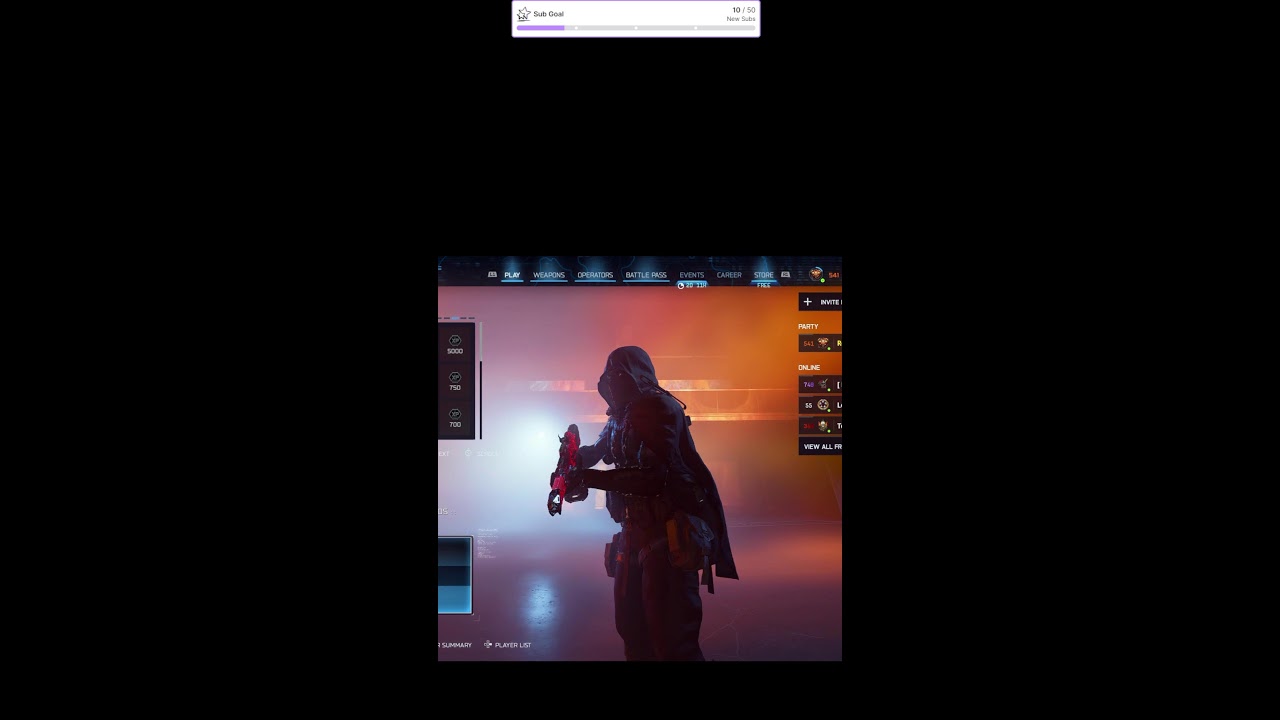Select the 5000 XP reward tile
Image resolution: width=1280 pixels, height=720 pixels.
pyautogui.click(x=455, y=344)
